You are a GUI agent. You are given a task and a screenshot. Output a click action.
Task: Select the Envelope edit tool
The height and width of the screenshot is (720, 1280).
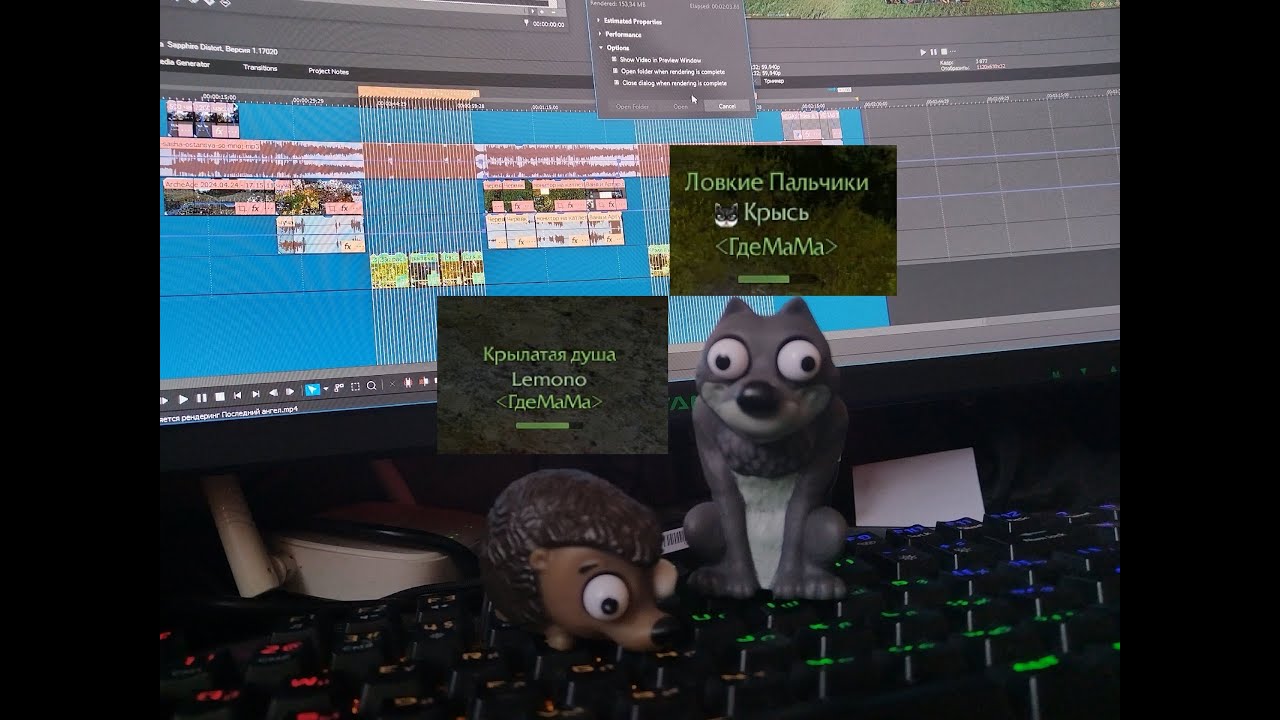tap(338, 387)
